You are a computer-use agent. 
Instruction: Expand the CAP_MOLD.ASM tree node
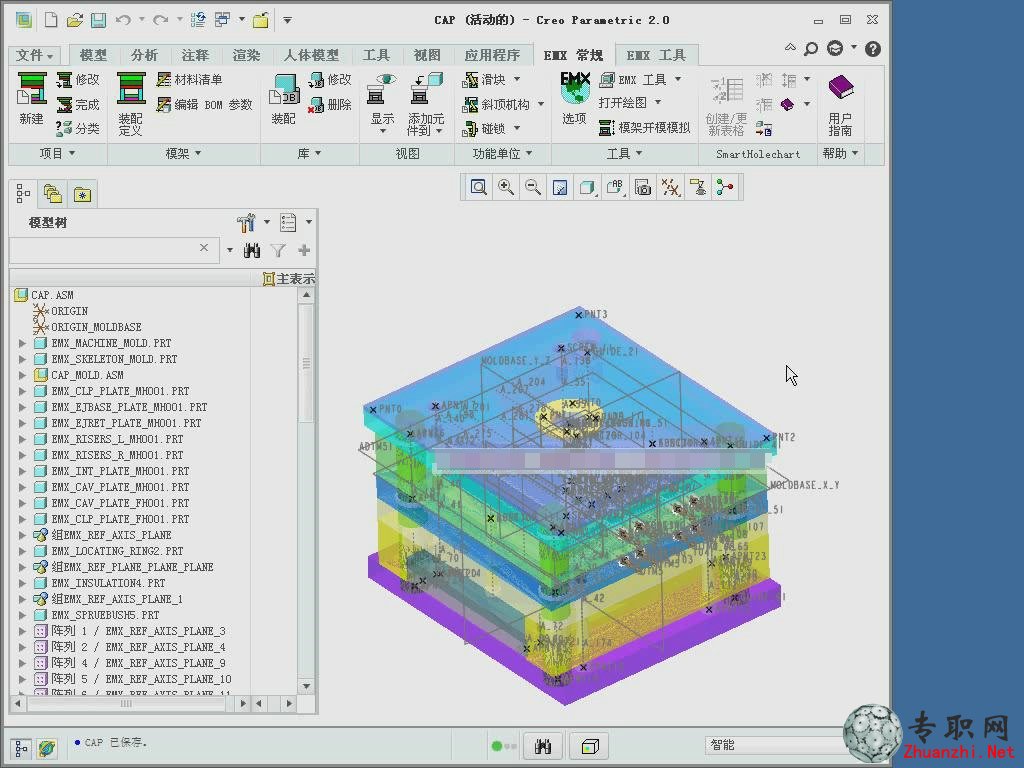(x=22, y=375)
